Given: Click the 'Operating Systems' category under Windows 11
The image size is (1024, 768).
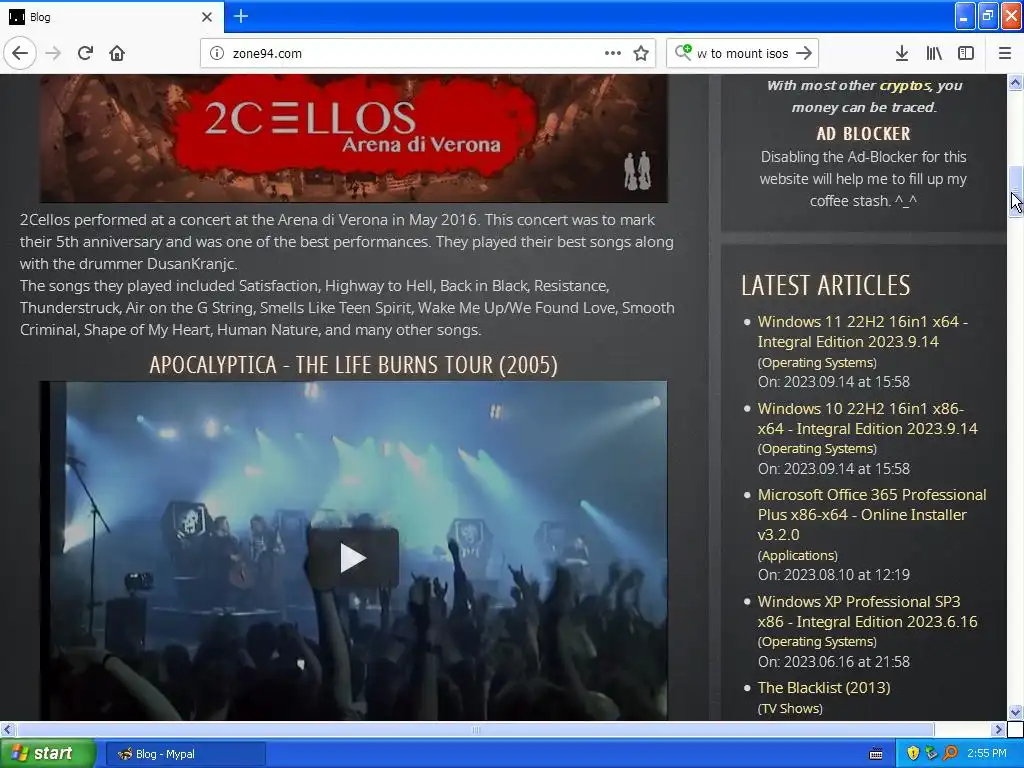Looking at the screenshot, I should [x=817, y=362].
